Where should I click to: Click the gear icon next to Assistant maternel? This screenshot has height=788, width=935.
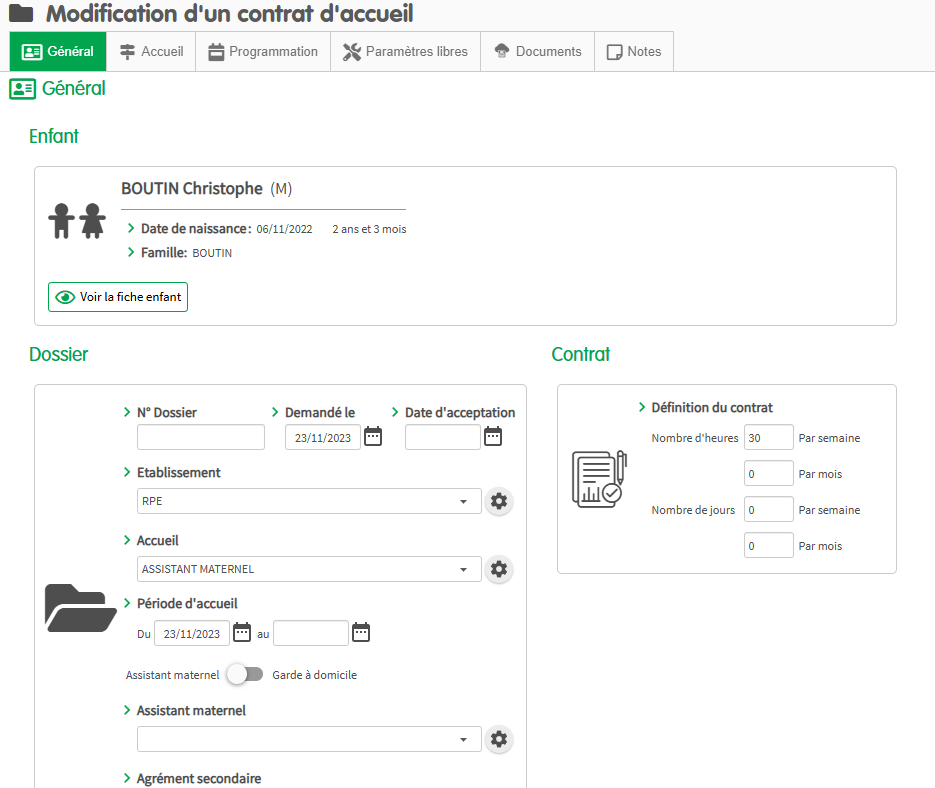[499, 739]
